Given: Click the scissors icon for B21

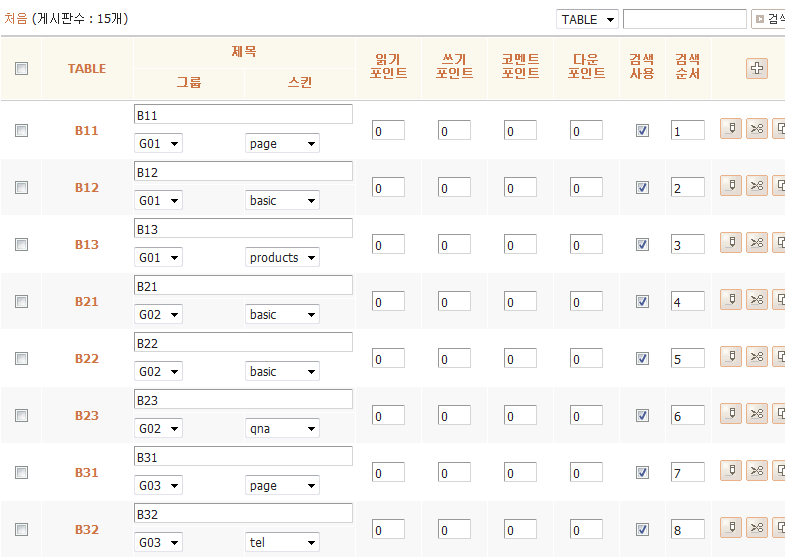Looking at the screenshot, I should [x=757, y=300].
